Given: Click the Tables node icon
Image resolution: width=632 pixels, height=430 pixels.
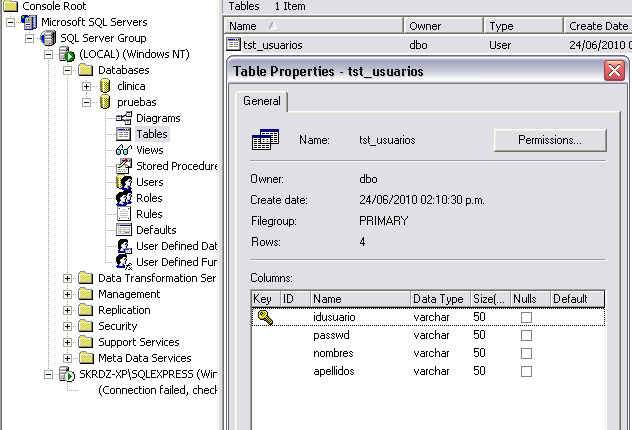Looking at the screenshot, I should [124, 134].
